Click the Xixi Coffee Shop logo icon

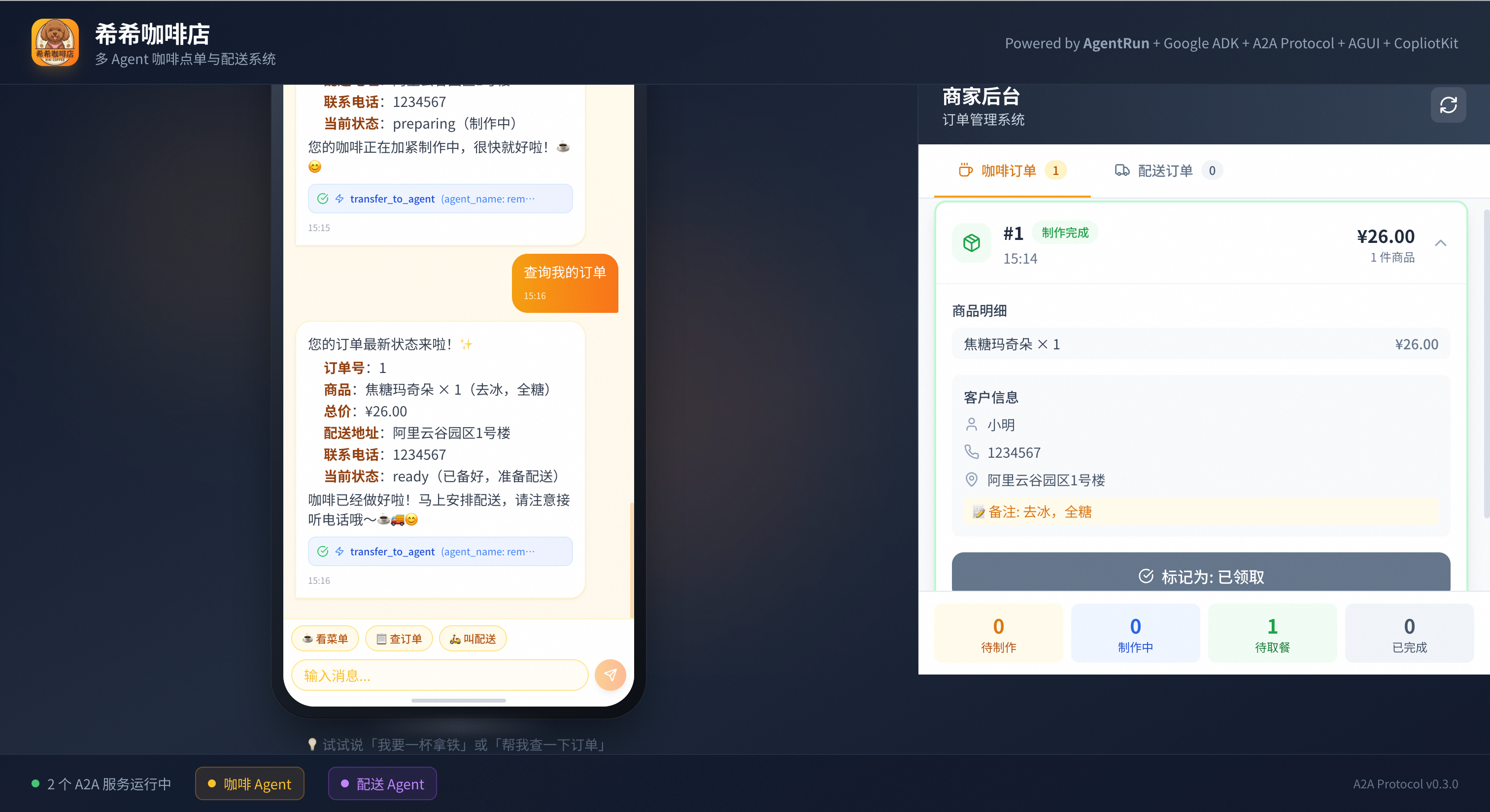(55, 42)
